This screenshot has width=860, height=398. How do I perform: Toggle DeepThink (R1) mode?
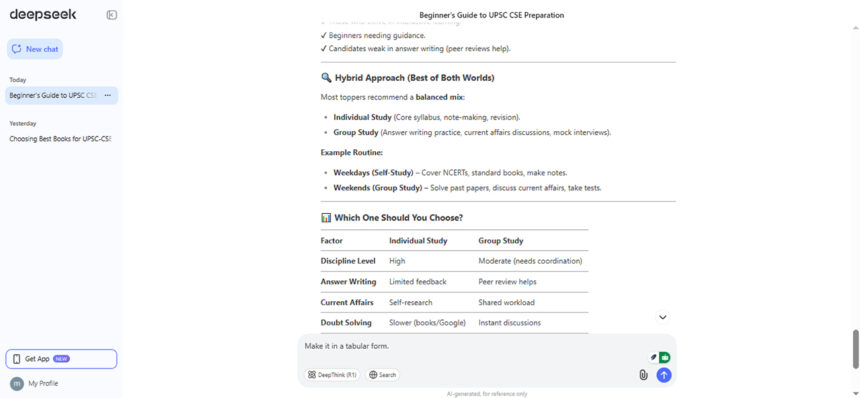(332, 375)
